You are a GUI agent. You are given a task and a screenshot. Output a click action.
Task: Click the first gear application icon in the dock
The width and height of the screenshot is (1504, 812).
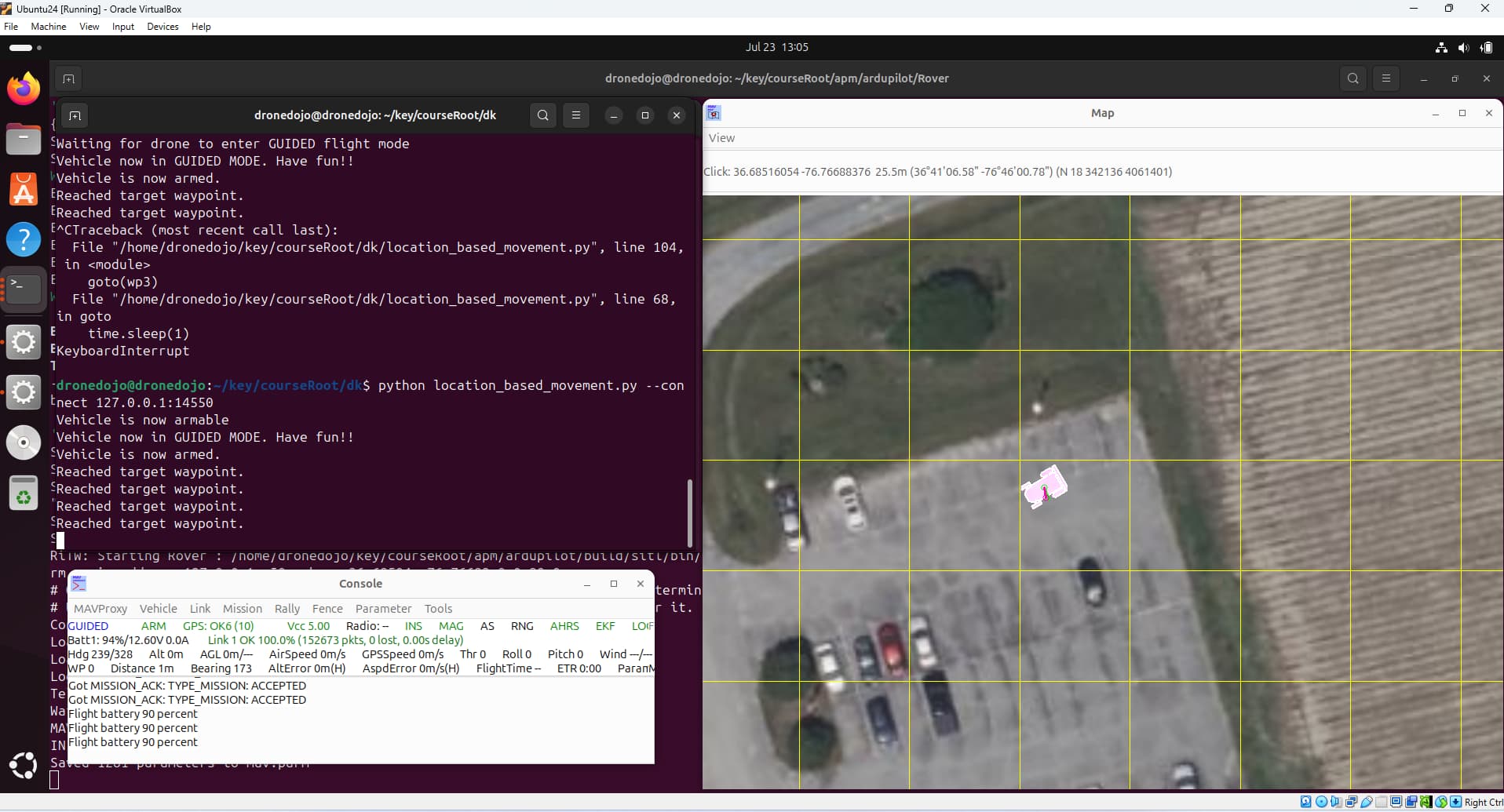coord(24,342)
